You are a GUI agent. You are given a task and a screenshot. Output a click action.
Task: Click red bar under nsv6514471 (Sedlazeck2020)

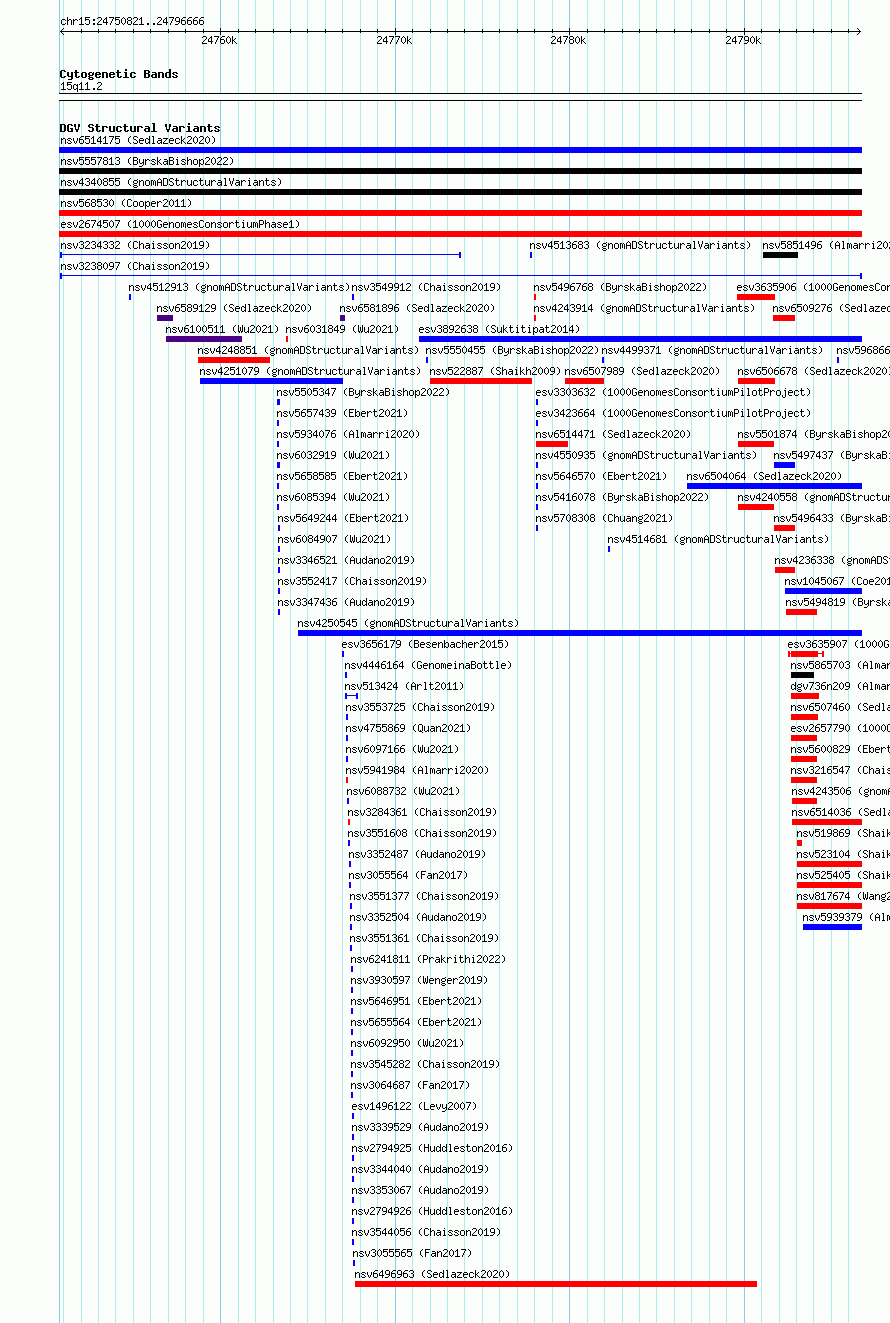click(552, 444)
